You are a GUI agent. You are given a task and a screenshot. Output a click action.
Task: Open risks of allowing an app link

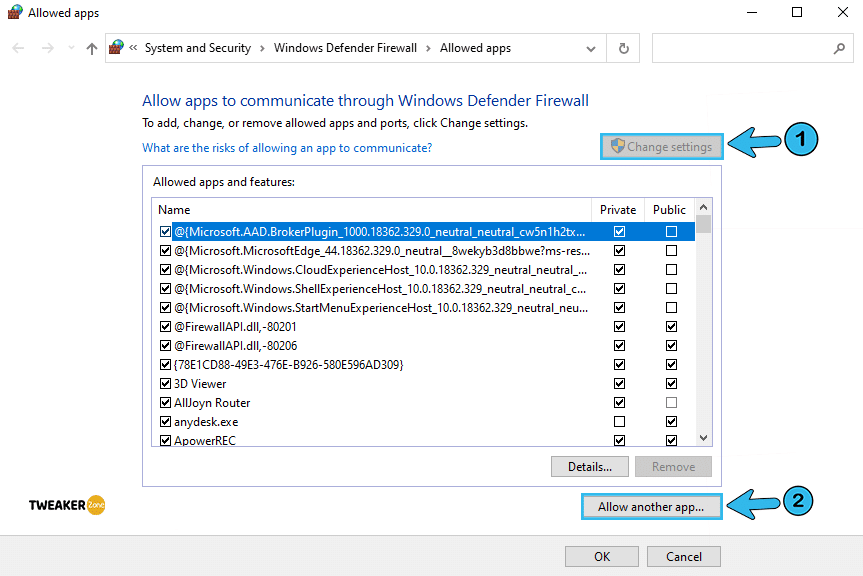point(287,148)
